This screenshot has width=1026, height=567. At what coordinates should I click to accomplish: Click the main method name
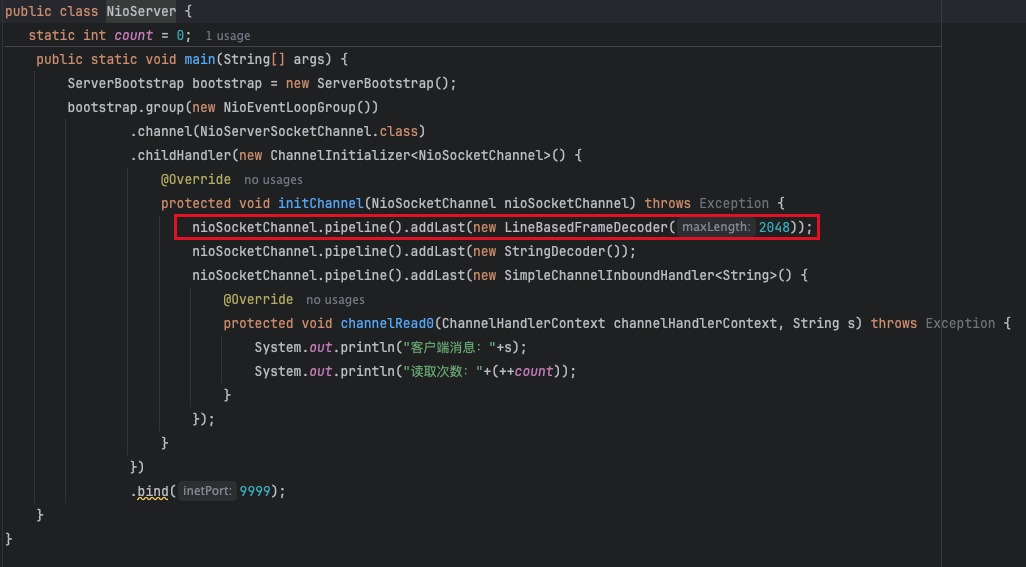click(200, 60)
